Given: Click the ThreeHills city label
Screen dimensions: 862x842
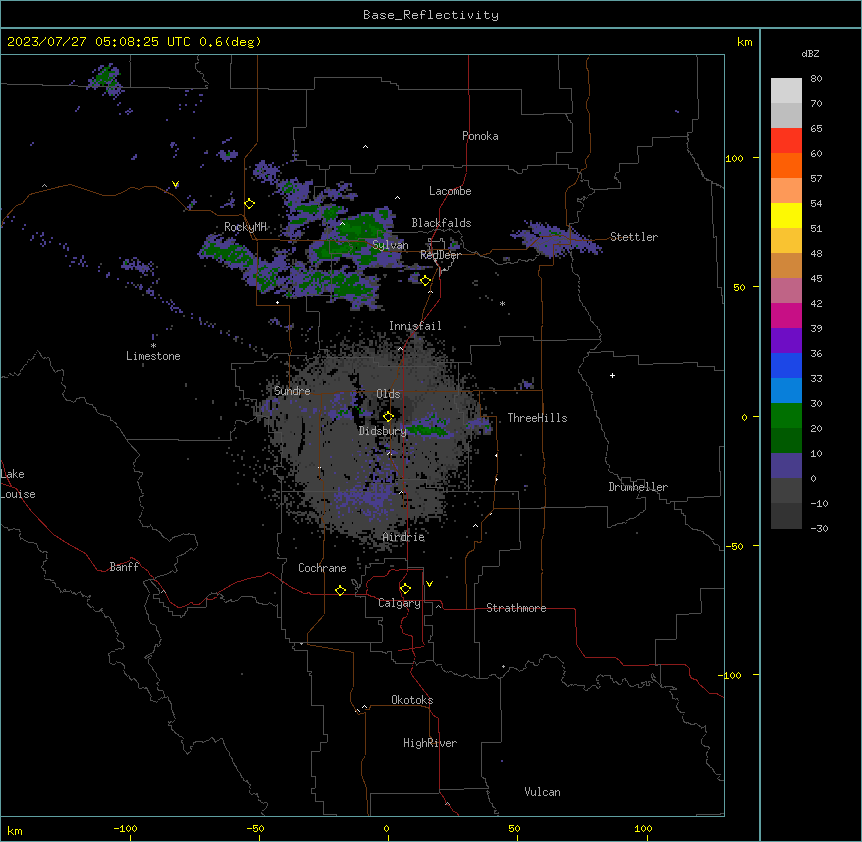Looking at the screenshot, I should tap(537, 418).
